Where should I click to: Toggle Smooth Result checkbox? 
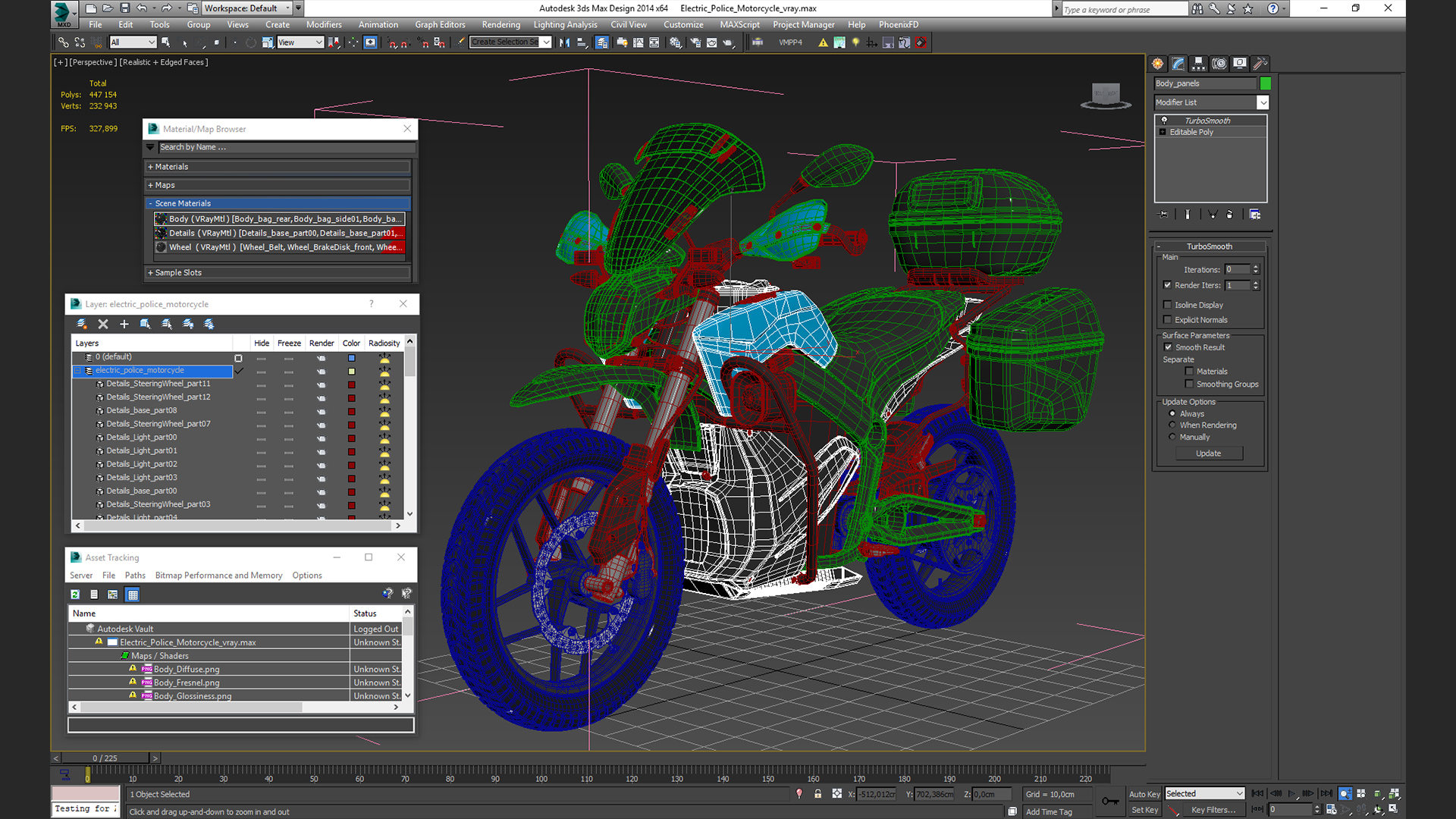(1168, 347)
